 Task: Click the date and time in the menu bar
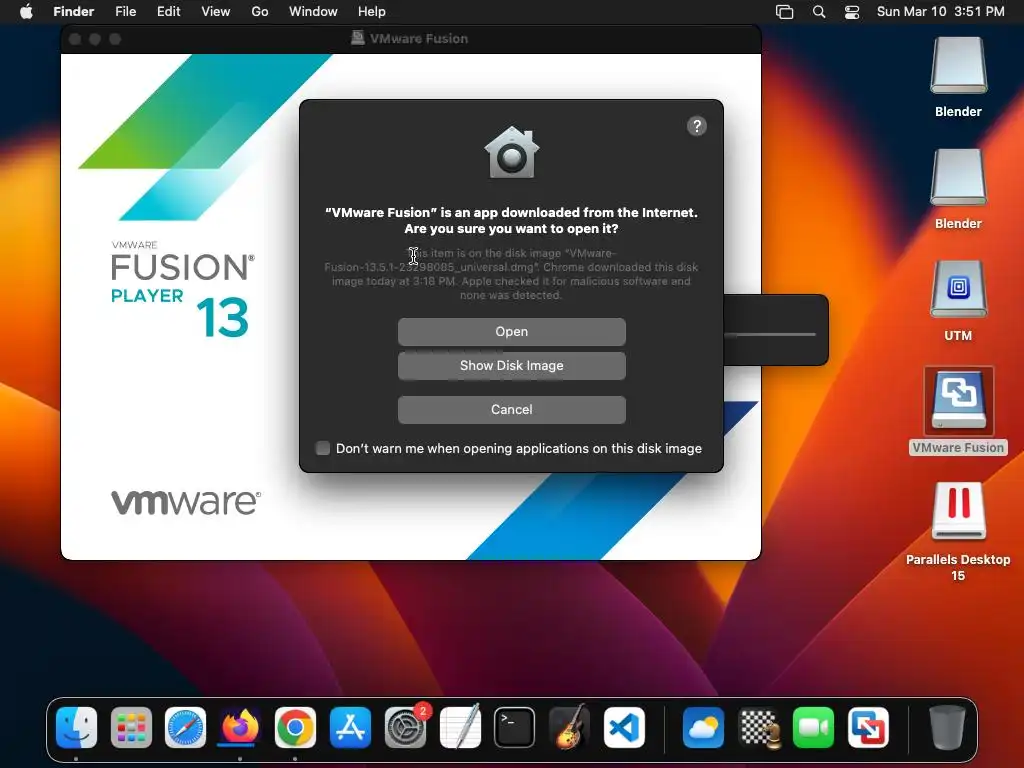[940, 12]
